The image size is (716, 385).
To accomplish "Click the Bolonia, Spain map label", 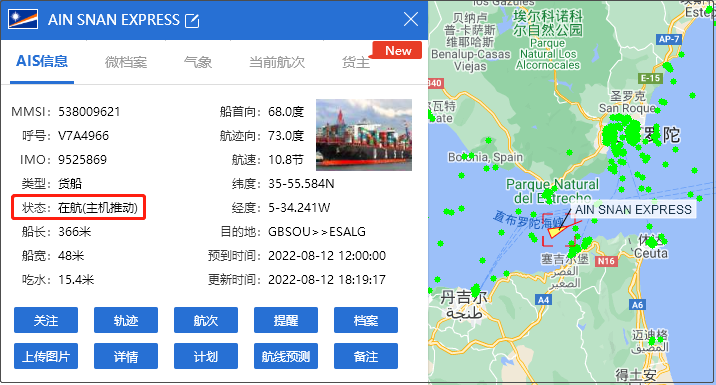I will coord(485,158).
